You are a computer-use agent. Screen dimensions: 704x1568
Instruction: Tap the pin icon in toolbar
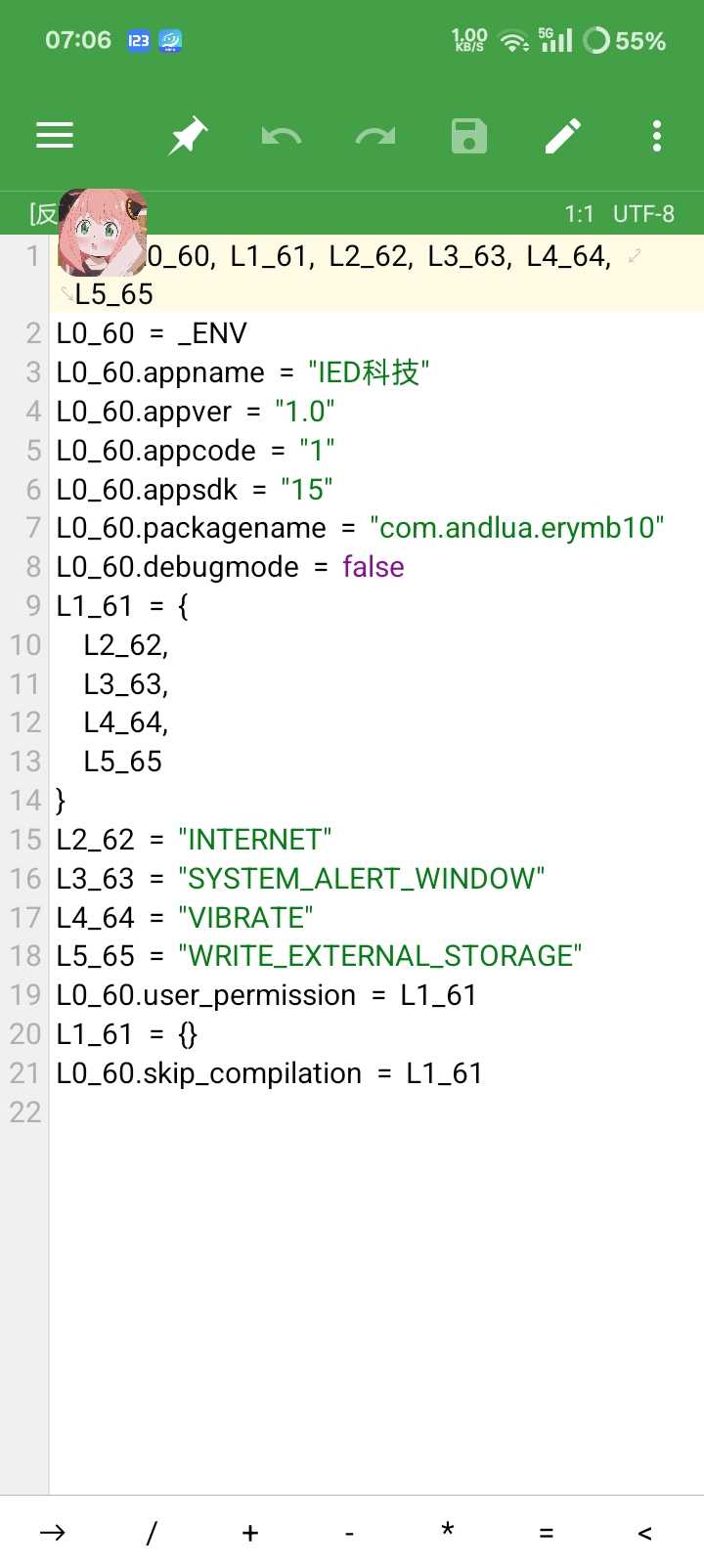pos(188,136)
